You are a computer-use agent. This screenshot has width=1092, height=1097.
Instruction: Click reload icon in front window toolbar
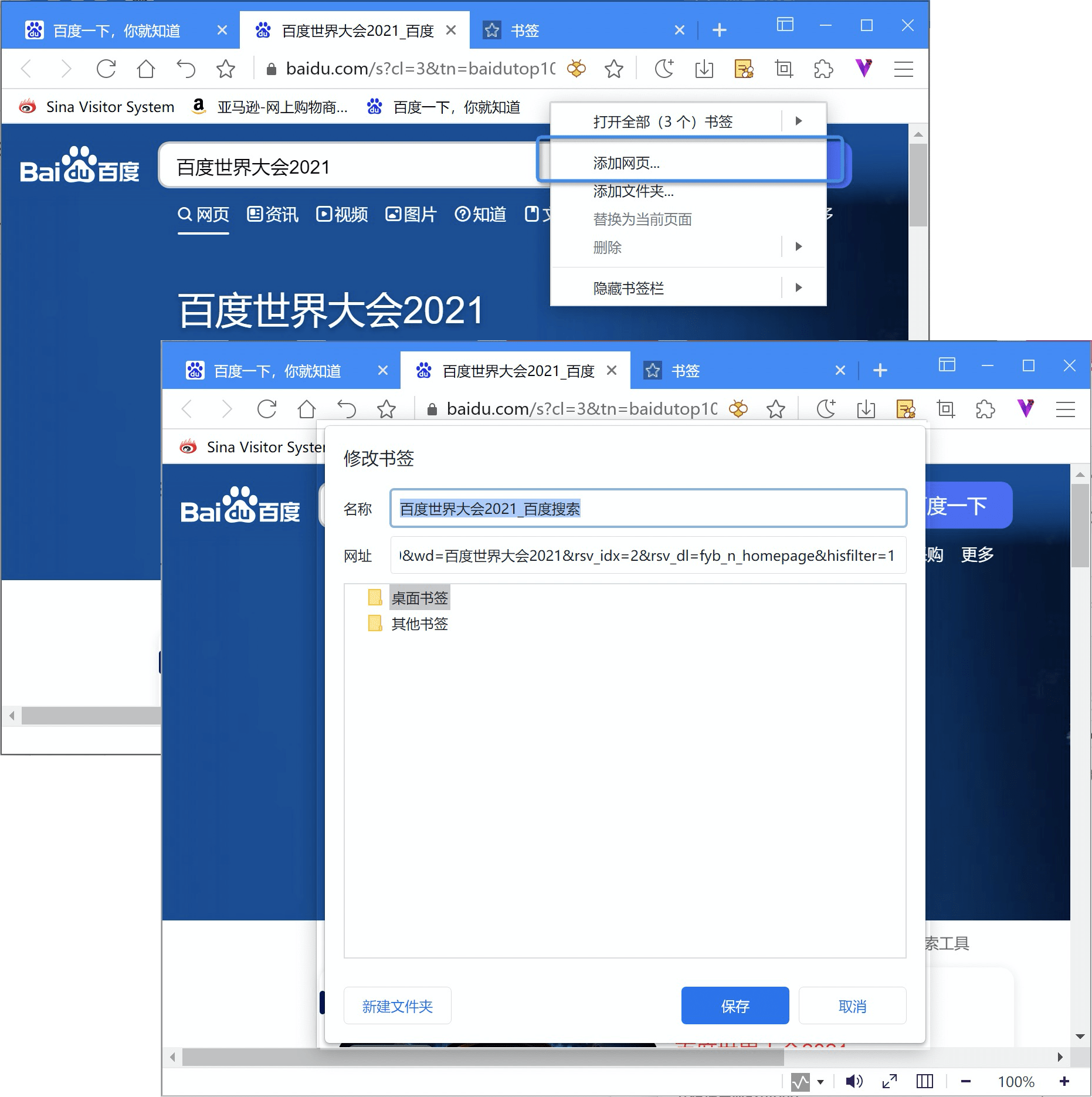pos(267,409)
